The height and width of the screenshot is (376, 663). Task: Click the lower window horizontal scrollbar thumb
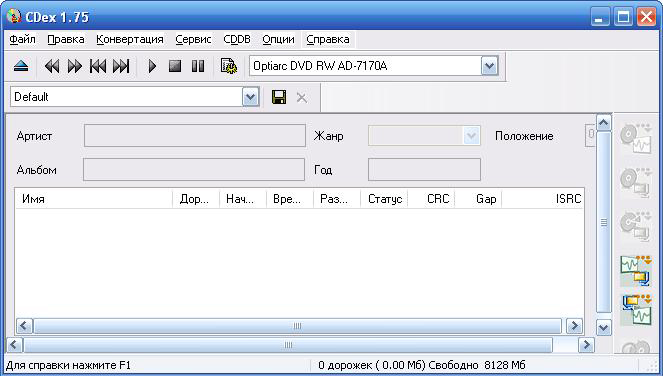click(x=288, y=345)
